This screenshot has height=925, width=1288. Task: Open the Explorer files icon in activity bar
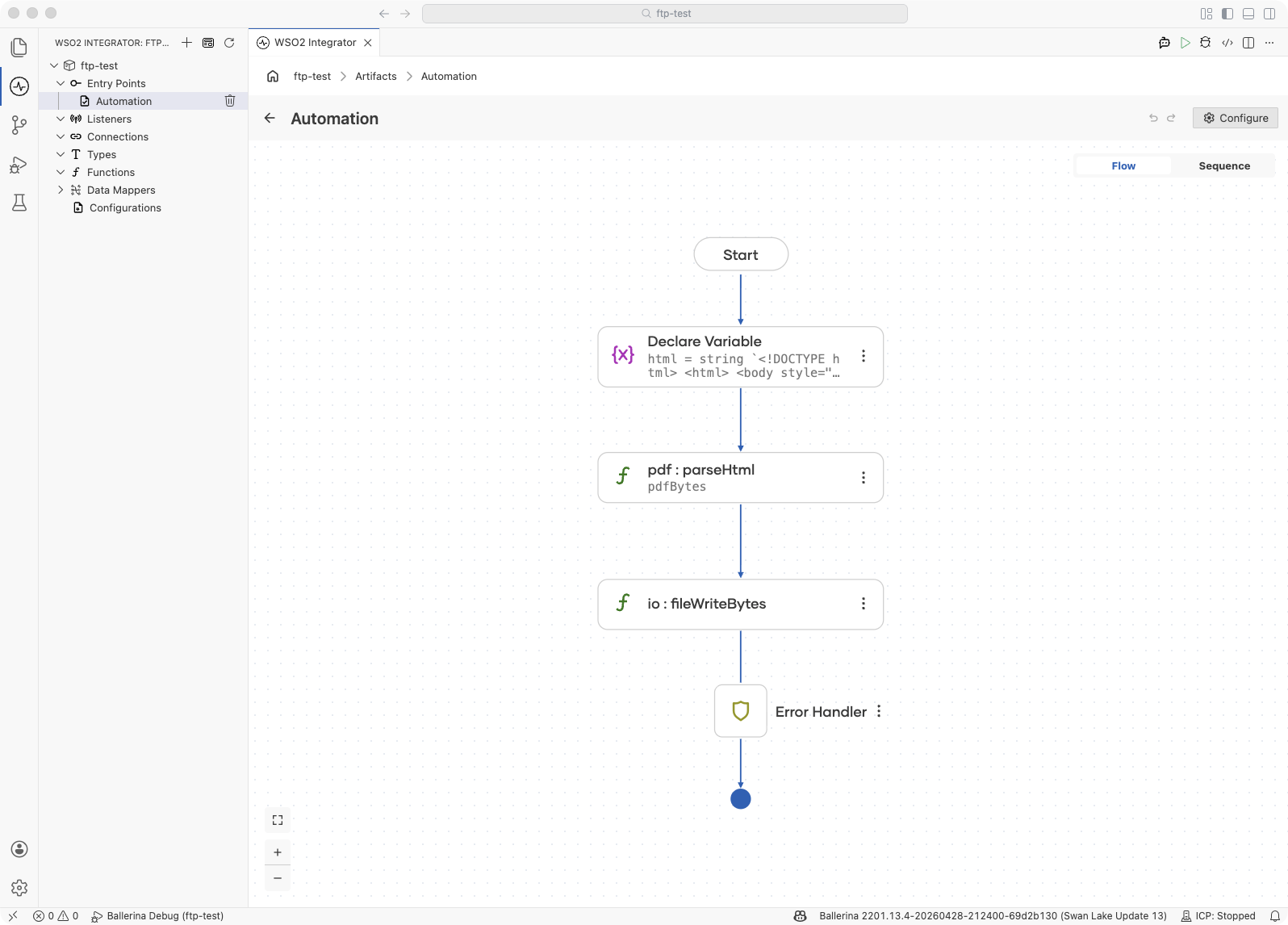[19, 48]
